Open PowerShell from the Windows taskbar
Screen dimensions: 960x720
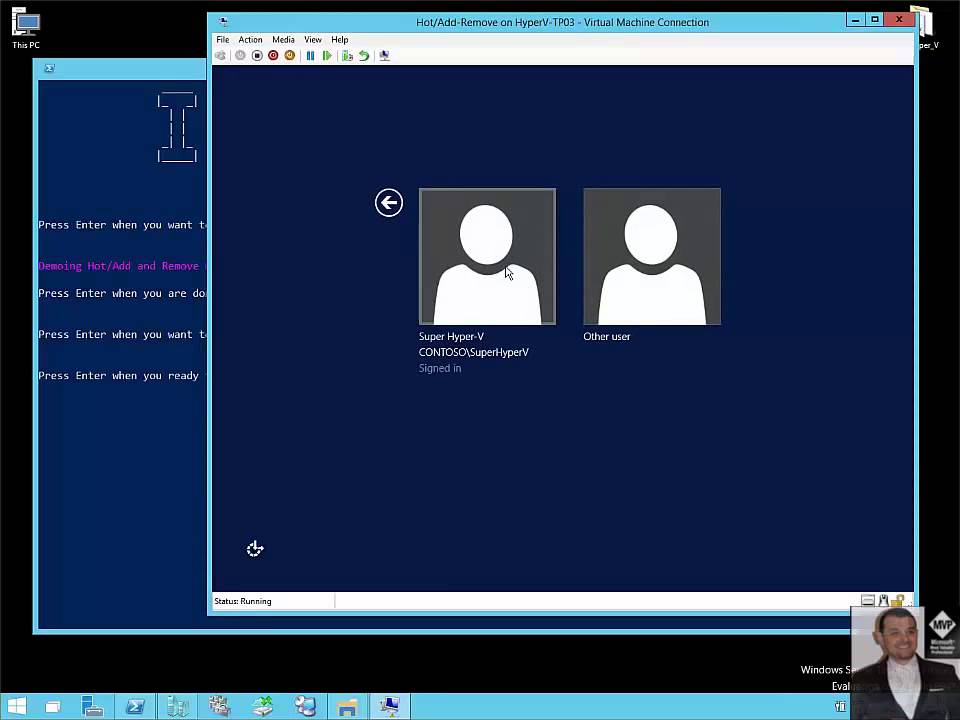[135, 707]
